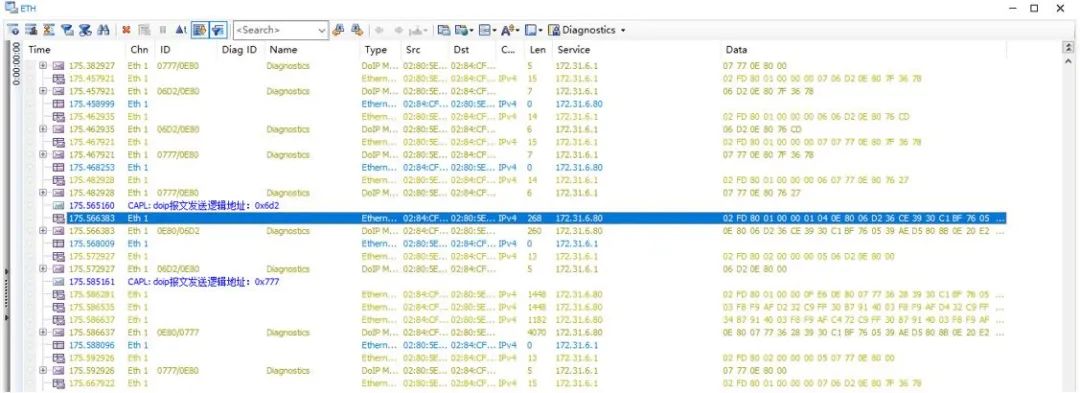Click the Time column header
The image size is (1080, 393).
click(x=39, y=50)
